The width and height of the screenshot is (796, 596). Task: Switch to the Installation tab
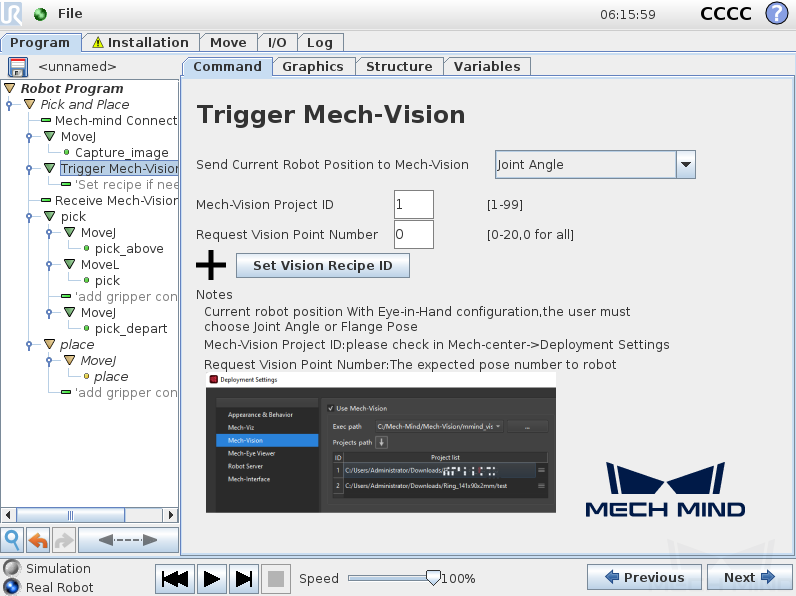coord(140,43)
